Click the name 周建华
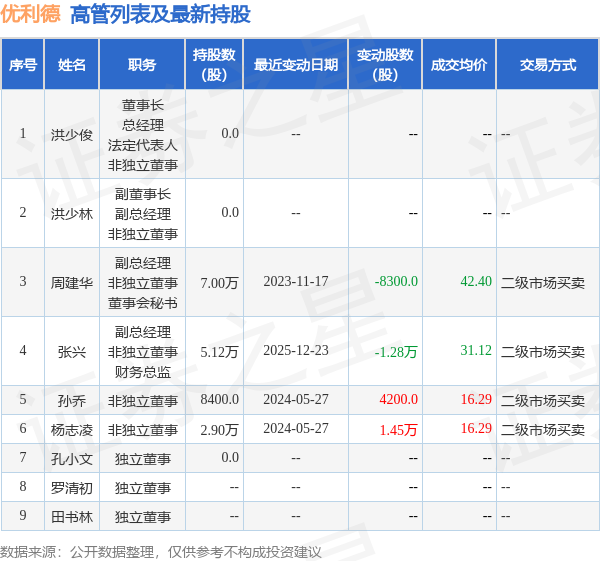Viewport: 600px width, 561px height. click(72, 283)
